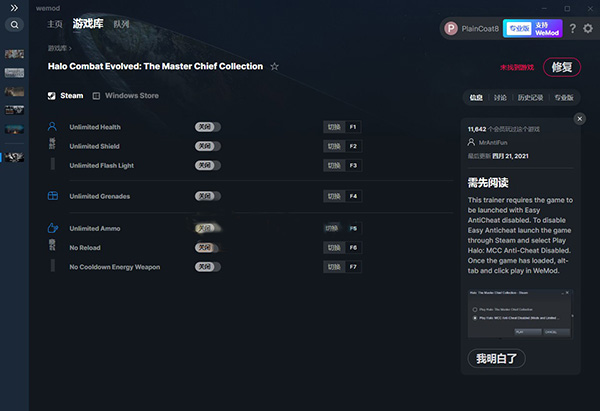Viewport: 600px width, 411px height.
Task: Open the third game thumbnail in the sidebar
Action: pyautogui.click(x=15, y=91)
